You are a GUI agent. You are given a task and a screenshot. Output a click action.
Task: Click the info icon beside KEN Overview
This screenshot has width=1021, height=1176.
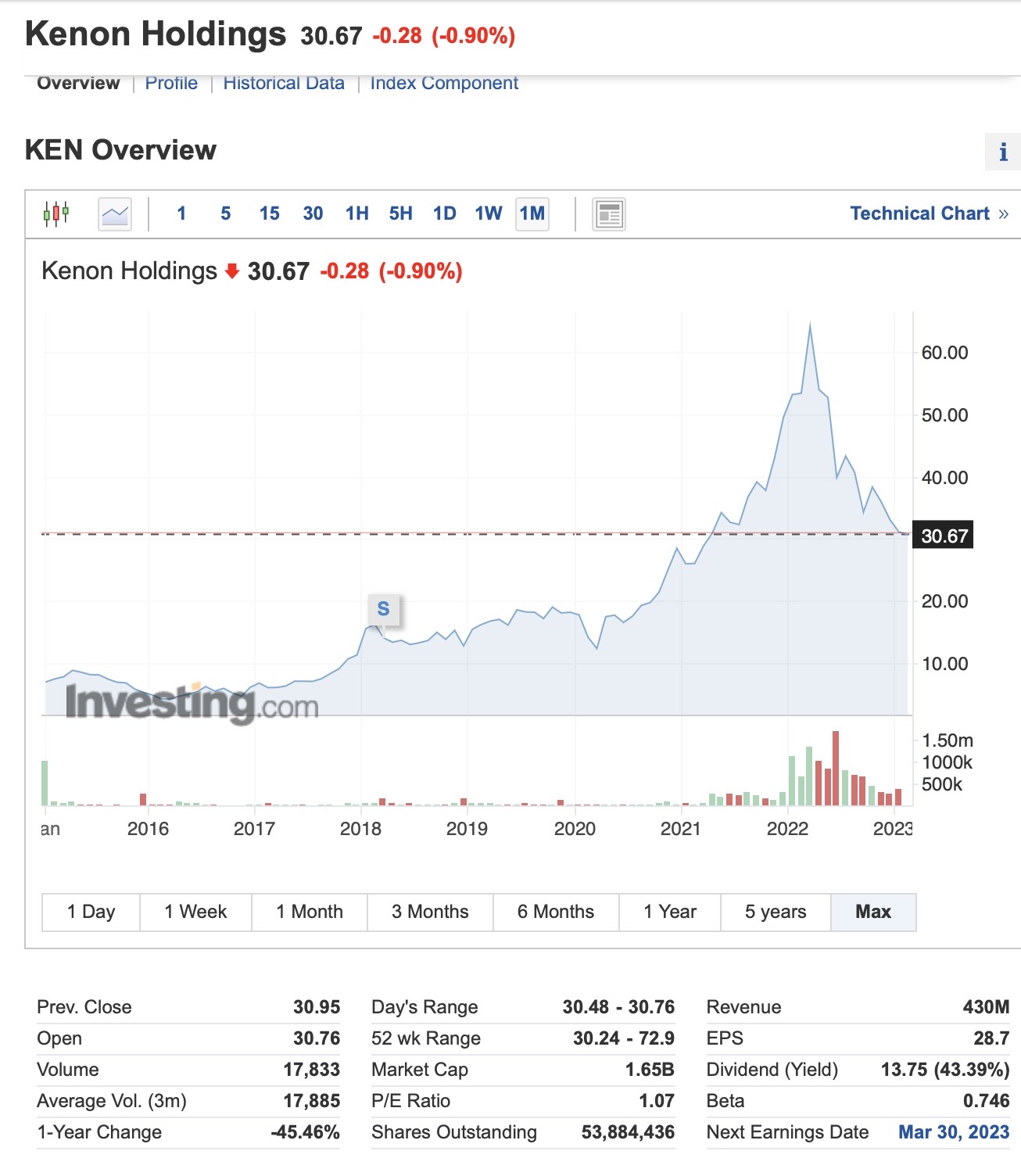click(x=1003, y=152)
